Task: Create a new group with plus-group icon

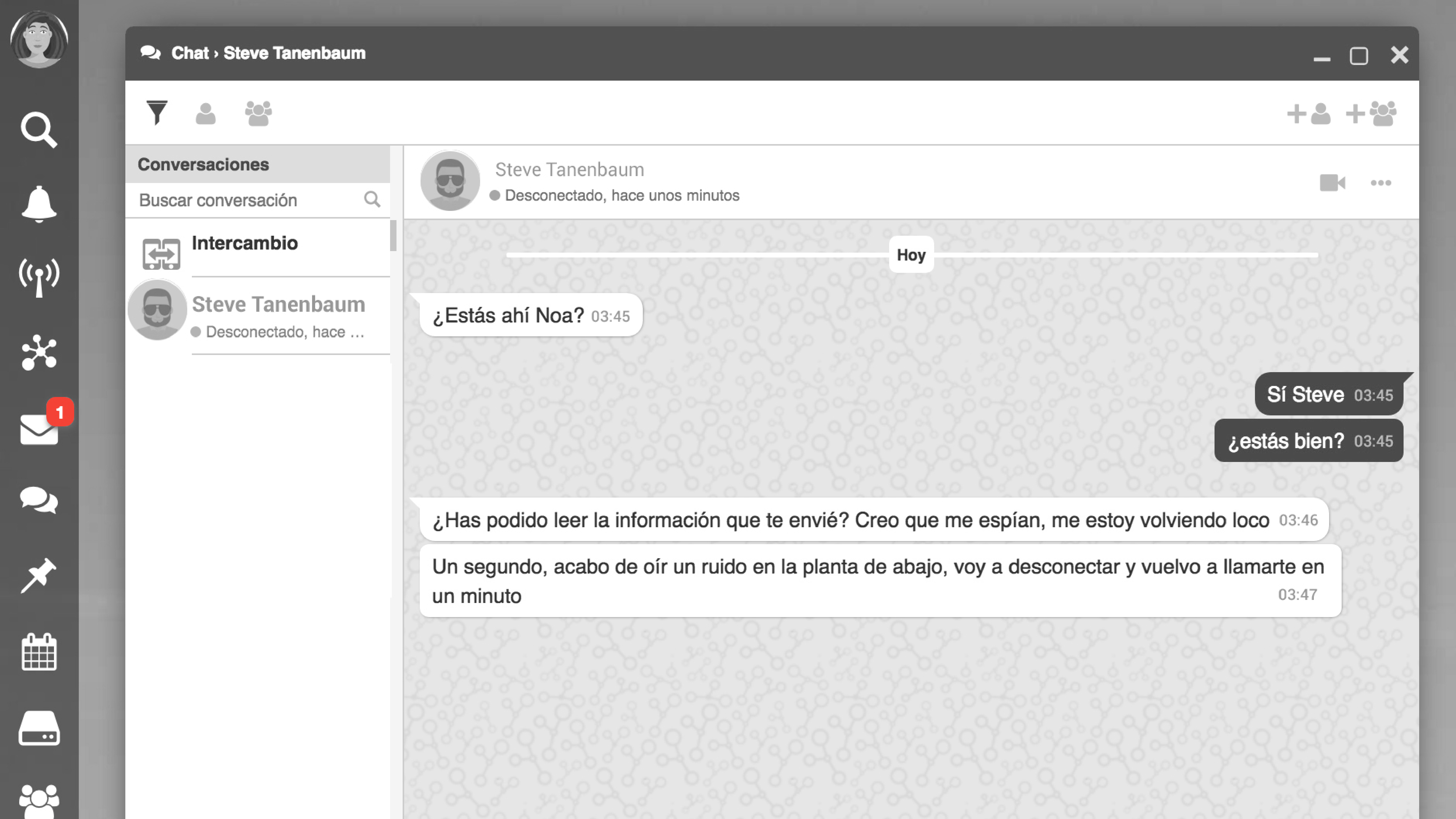Action: [1371, 114]
